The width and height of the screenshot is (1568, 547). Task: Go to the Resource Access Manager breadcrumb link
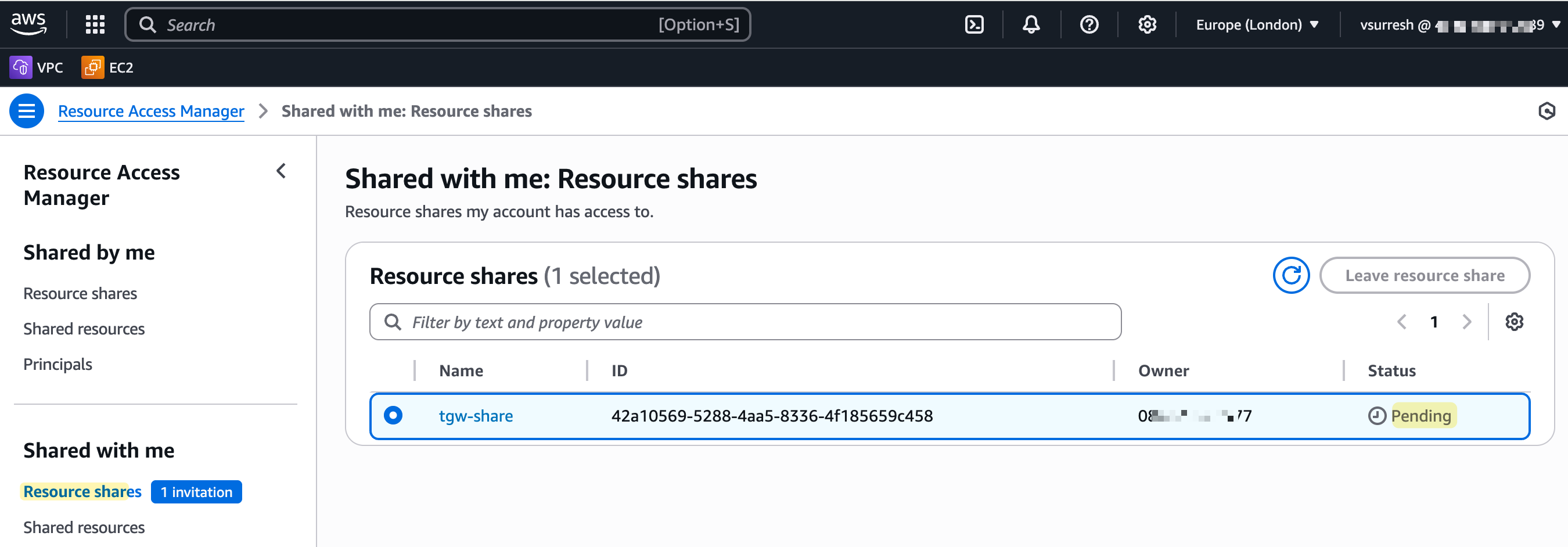coord(151,111)
